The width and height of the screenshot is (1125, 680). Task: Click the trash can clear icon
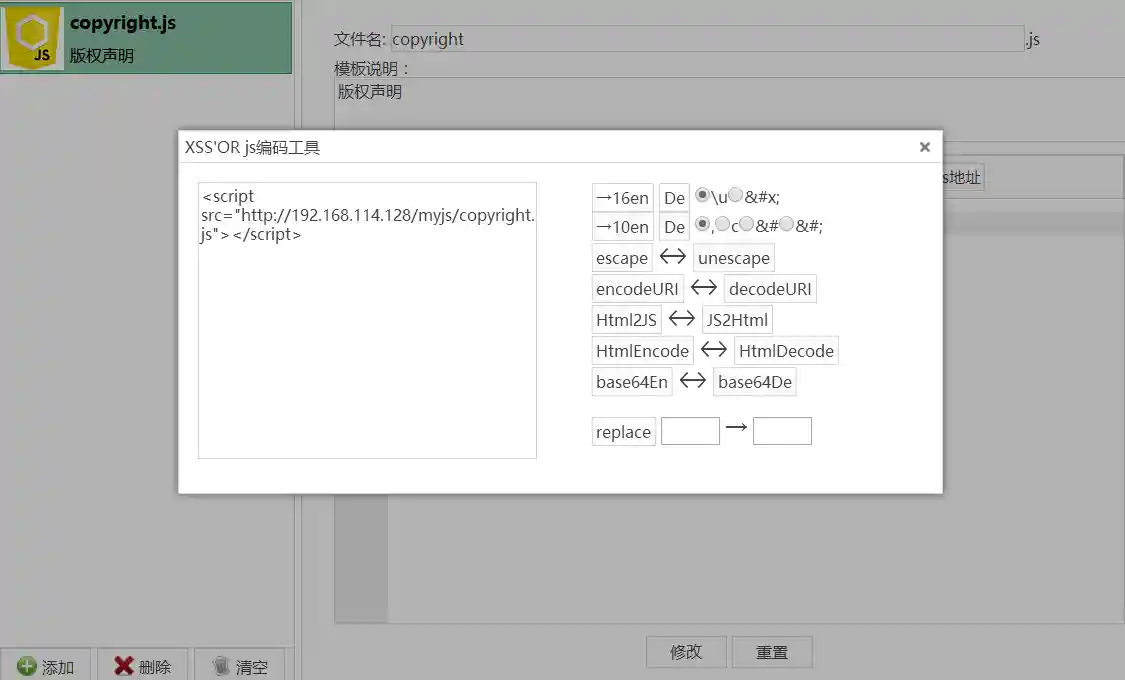(x=221, y=666)
